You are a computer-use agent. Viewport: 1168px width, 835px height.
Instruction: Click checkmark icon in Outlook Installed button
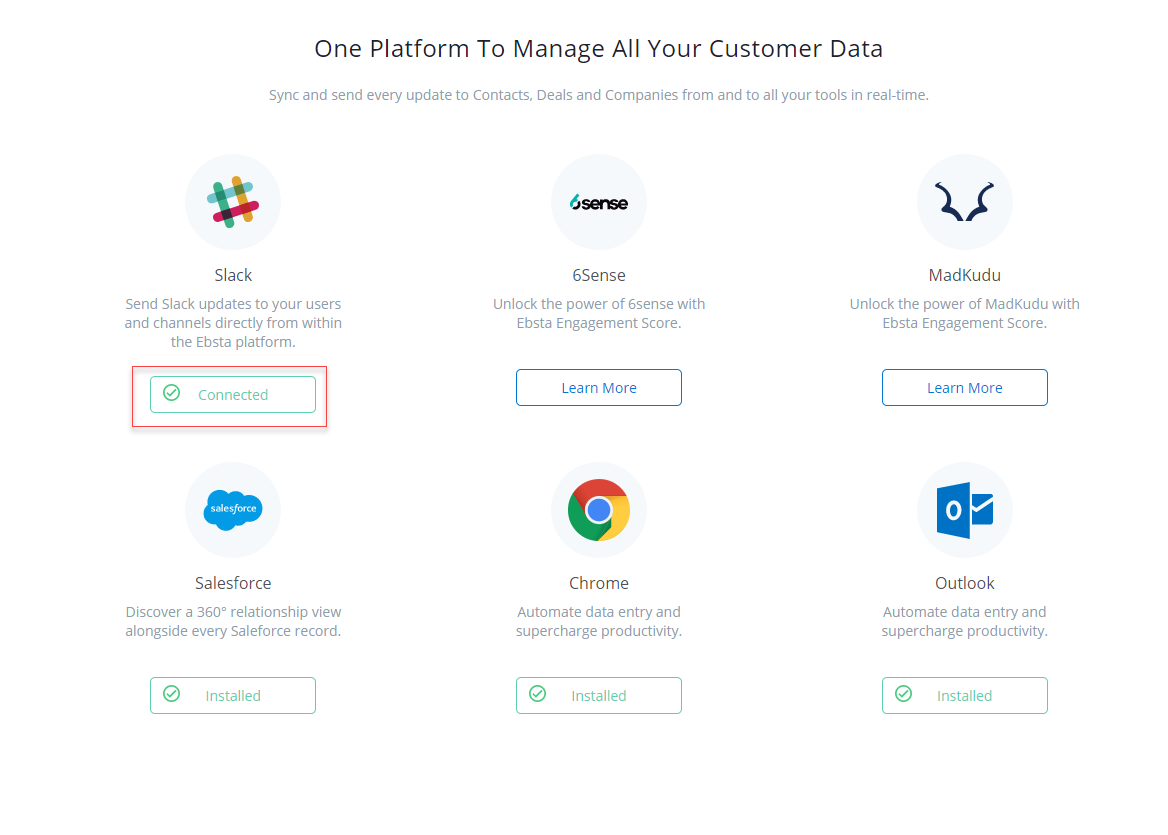click(903, 694)
